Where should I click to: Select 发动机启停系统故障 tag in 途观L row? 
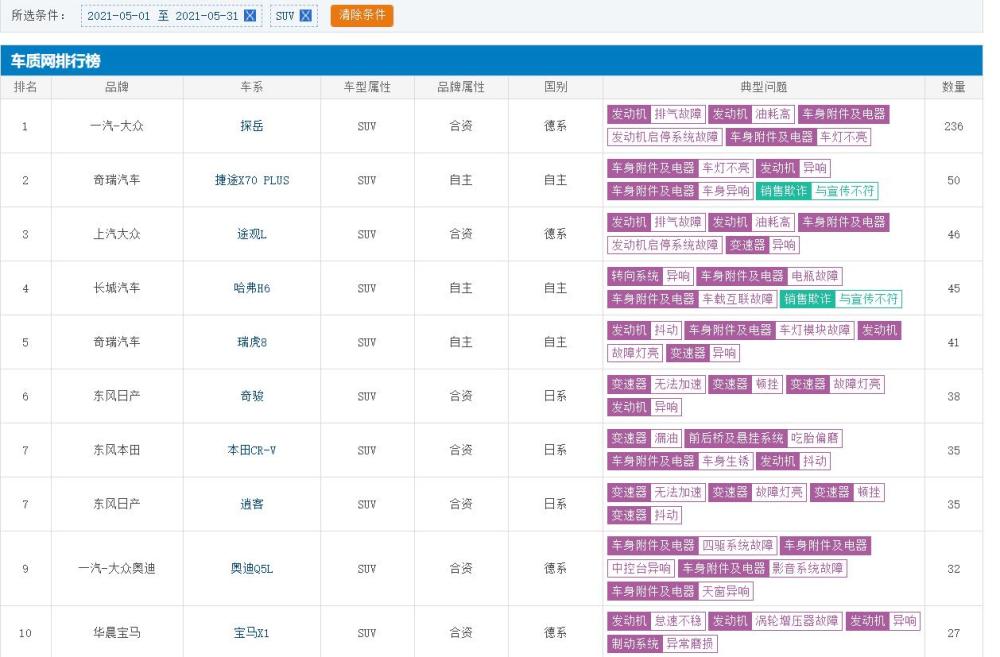[665, 245]
